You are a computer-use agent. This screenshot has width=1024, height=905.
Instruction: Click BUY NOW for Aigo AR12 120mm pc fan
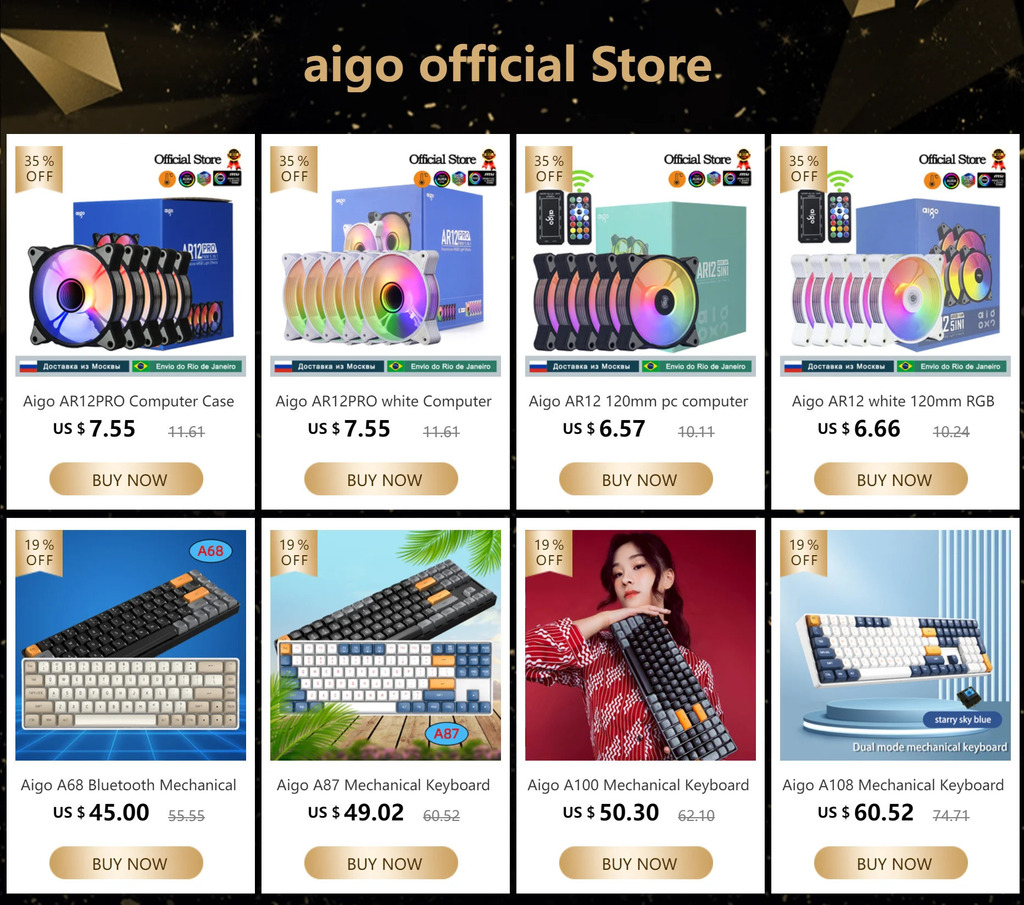635,479
